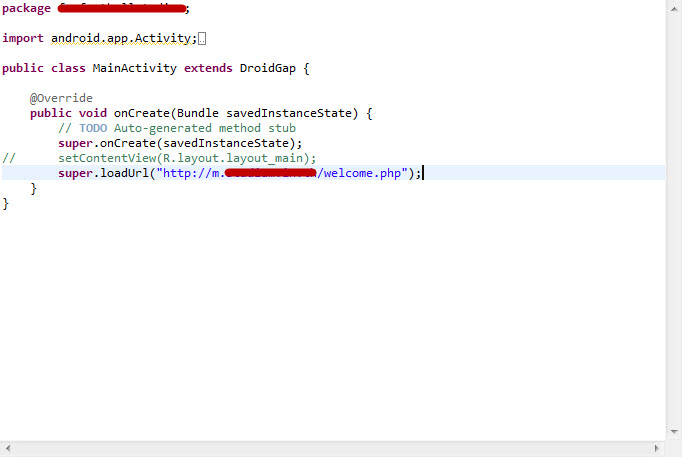Expand the folded imports marker

(x=202, y=39)
